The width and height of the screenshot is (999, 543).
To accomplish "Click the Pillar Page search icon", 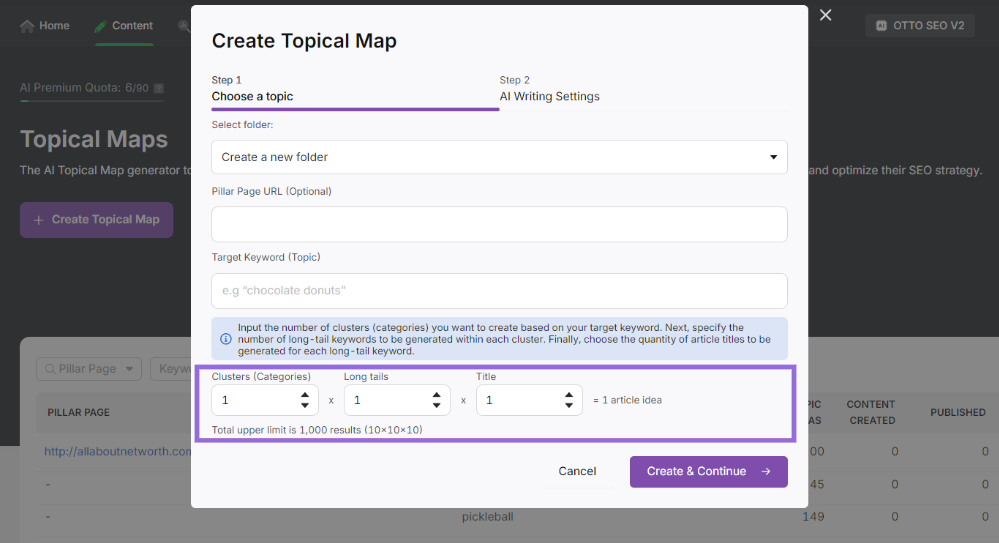I will pos(50,369).
